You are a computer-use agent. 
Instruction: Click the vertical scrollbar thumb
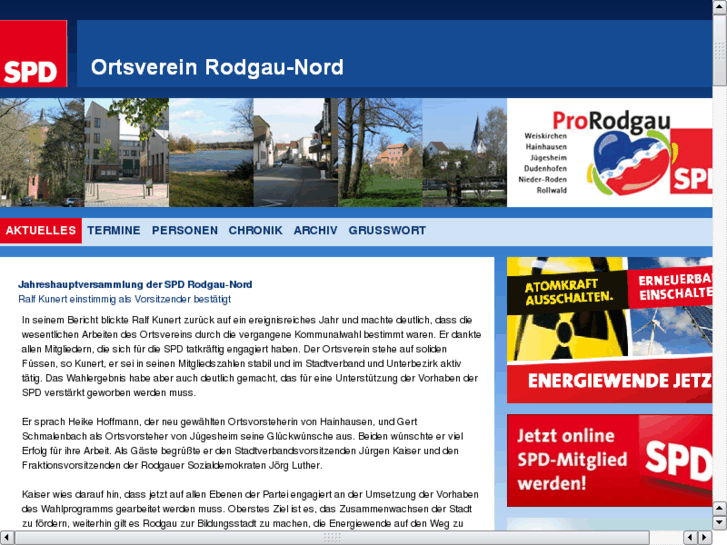click(x=720, y=50)
